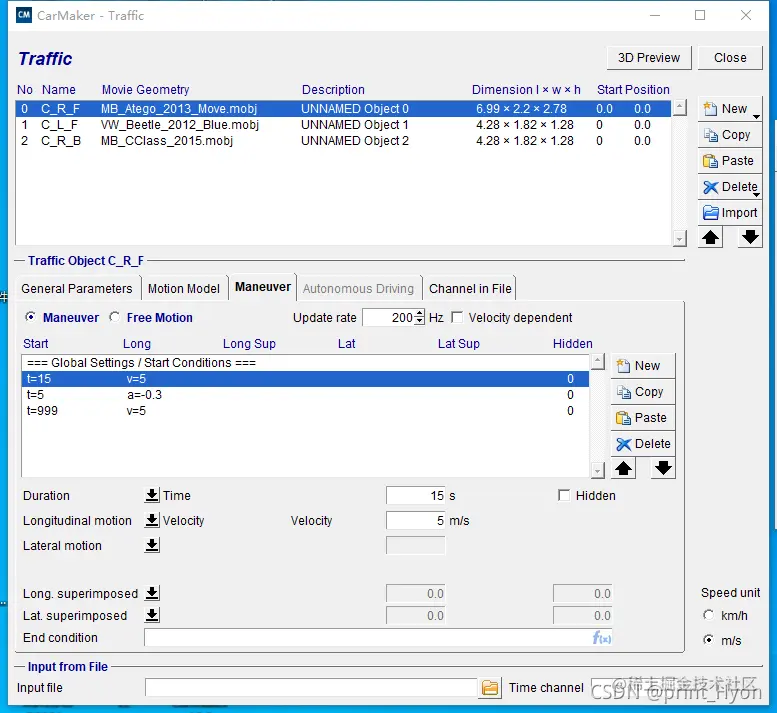Viewport: 777px width, 713px height.
Task: Select traffic object row C_R_B
Action: tap(343, 141)
